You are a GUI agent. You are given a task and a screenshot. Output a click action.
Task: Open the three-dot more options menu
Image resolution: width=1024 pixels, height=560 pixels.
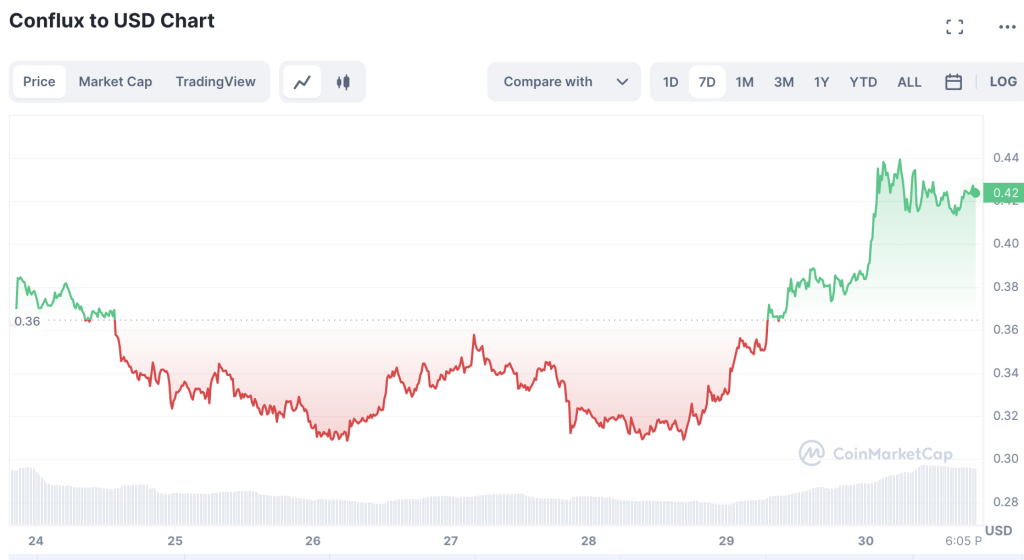click(1006, 27)
